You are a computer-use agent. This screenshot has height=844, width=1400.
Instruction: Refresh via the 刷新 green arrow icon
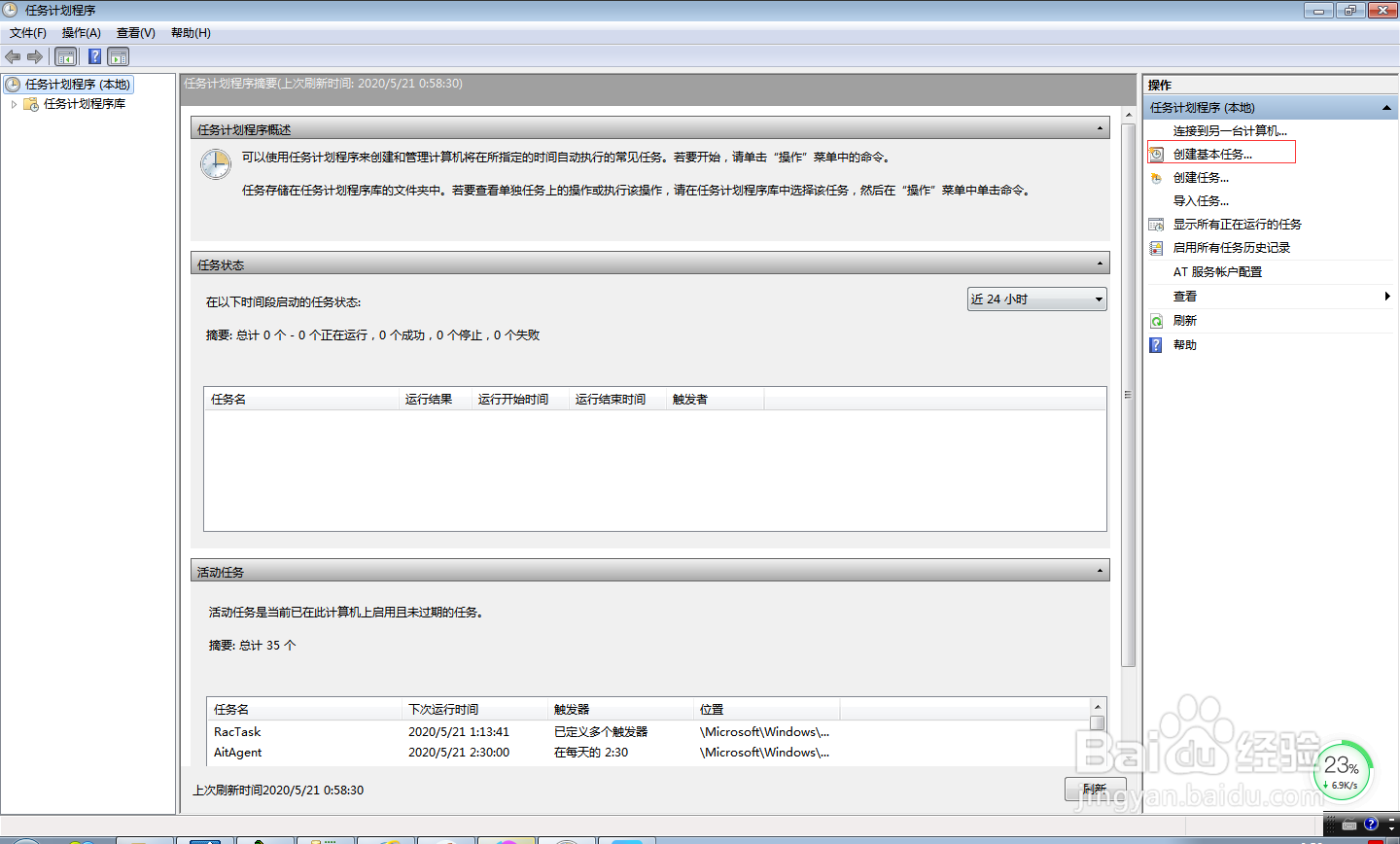click(x=1156, y=319)
